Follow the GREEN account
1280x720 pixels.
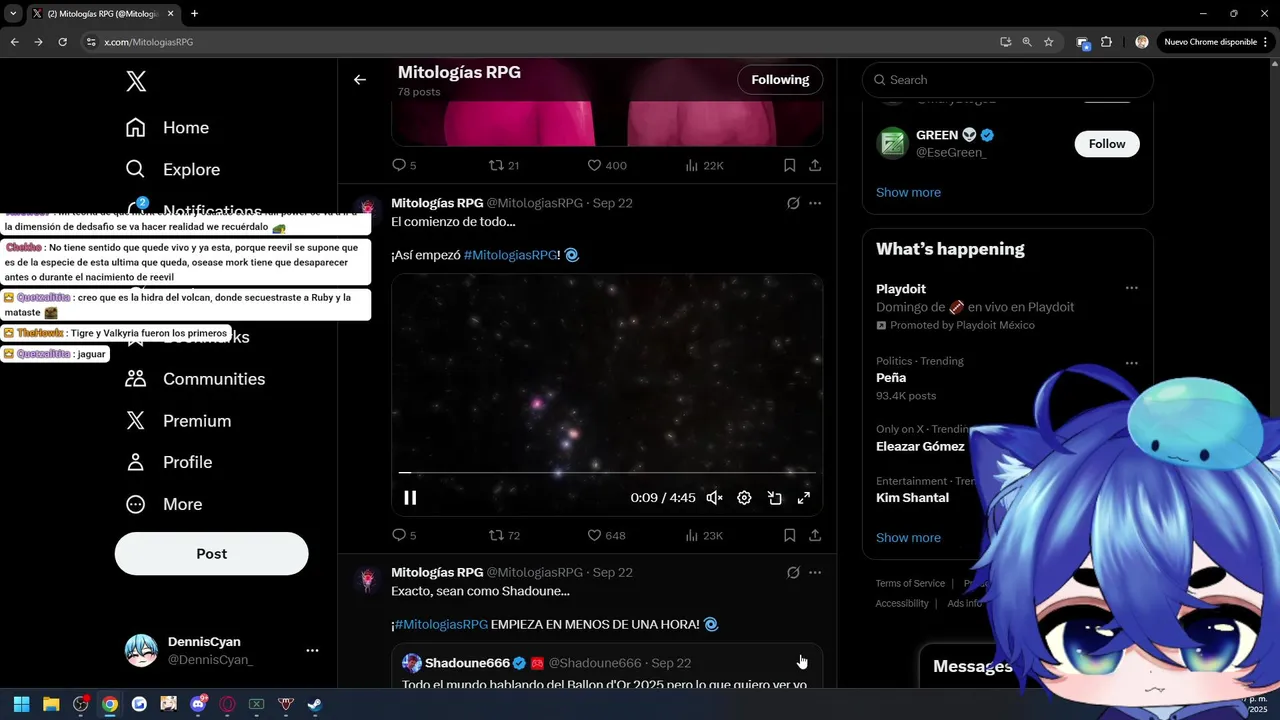1107,144
